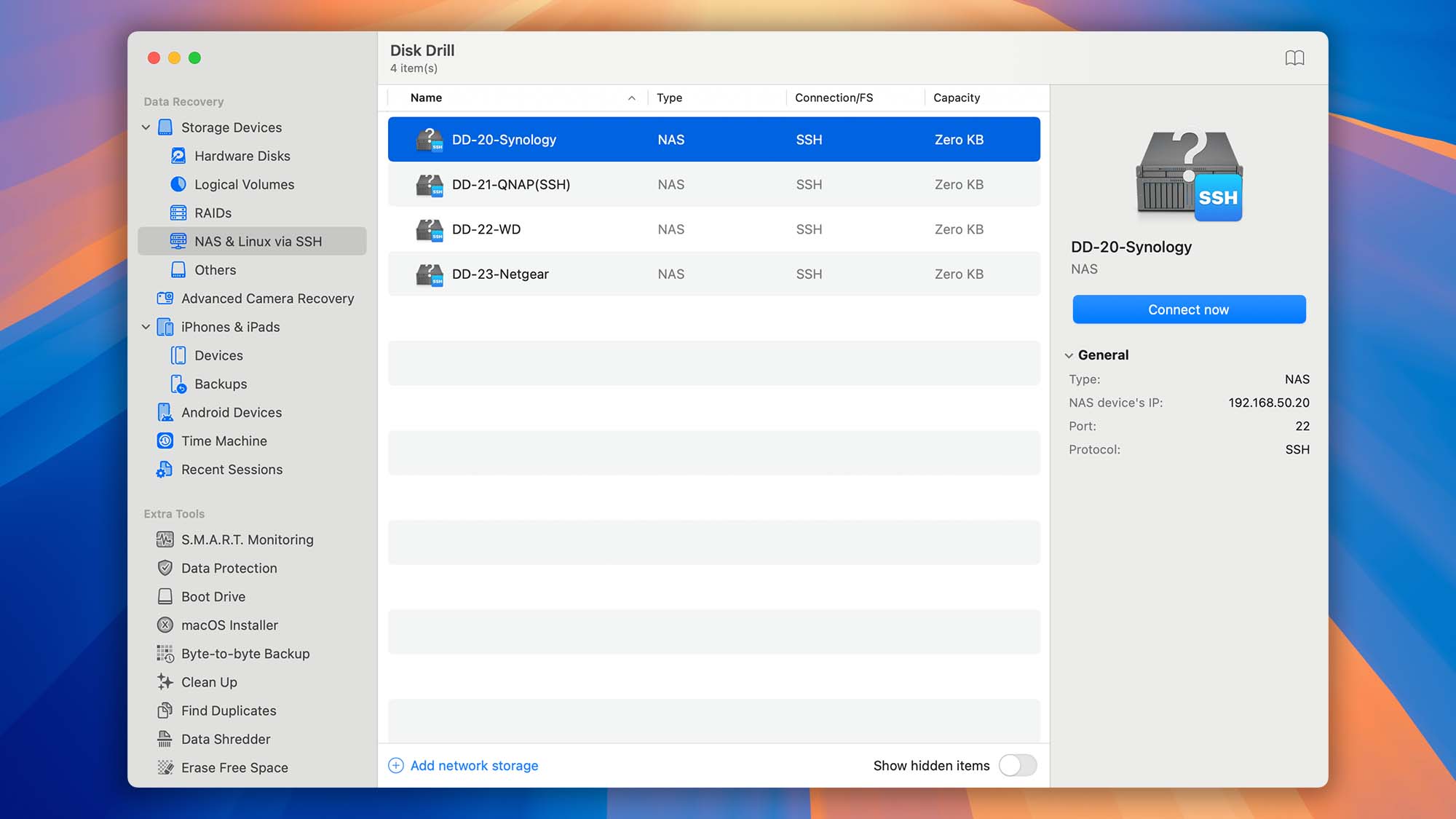Click the NAS & Linux via SSH icon
Image resolution: width=1456 pixels, height=819 pixels.
tap(178, 241)
